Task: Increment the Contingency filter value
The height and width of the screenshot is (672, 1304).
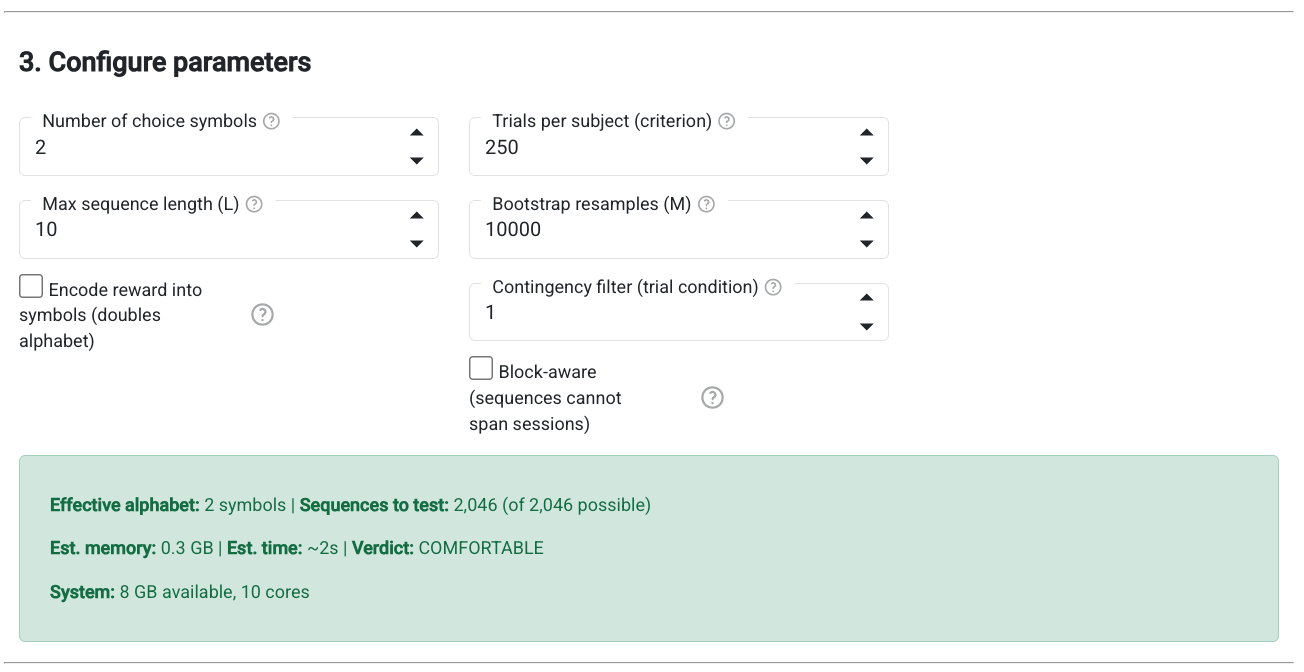Action: coord(867,298)
